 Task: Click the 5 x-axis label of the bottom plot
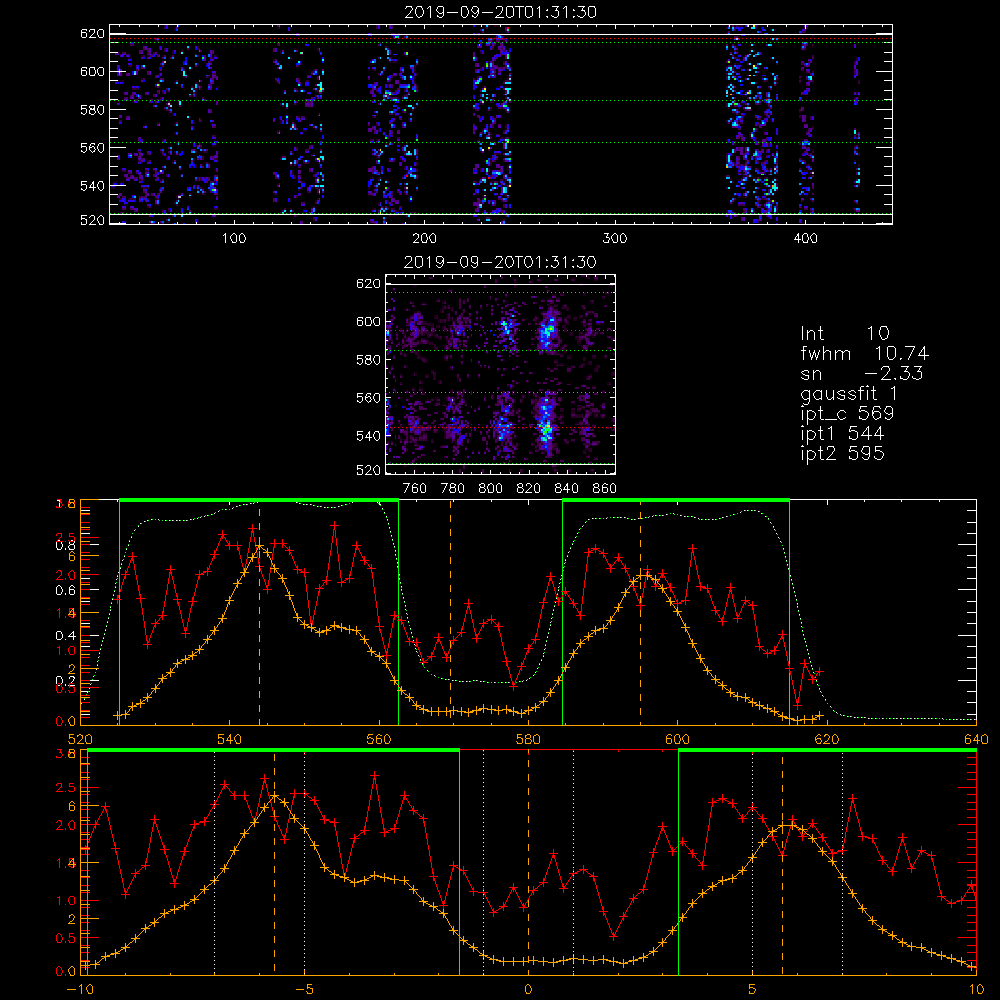753,990
